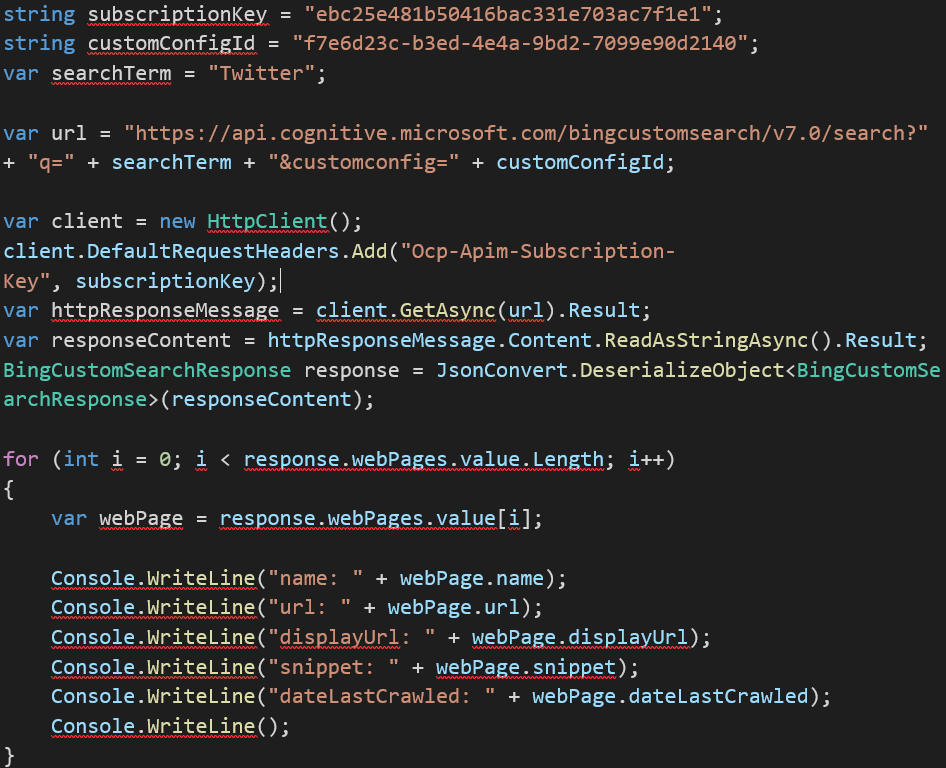
Task: Click webPage.snippet in the WriteLine call
Action: [526, 667]
